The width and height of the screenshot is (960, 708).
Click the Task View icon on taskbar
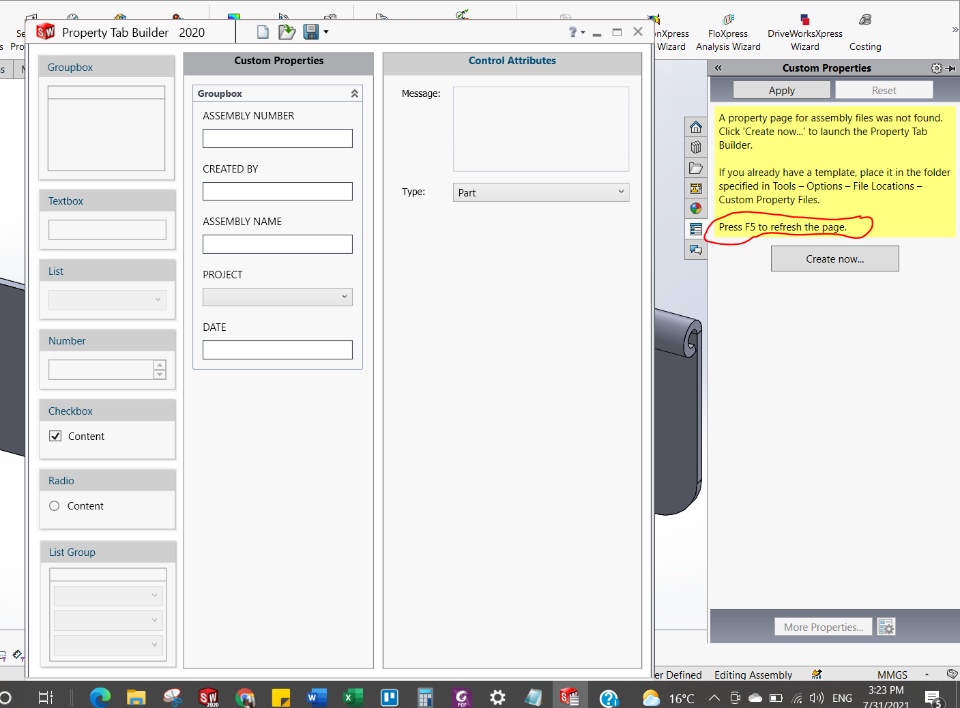pyautogui.click(x=46, y=697)
